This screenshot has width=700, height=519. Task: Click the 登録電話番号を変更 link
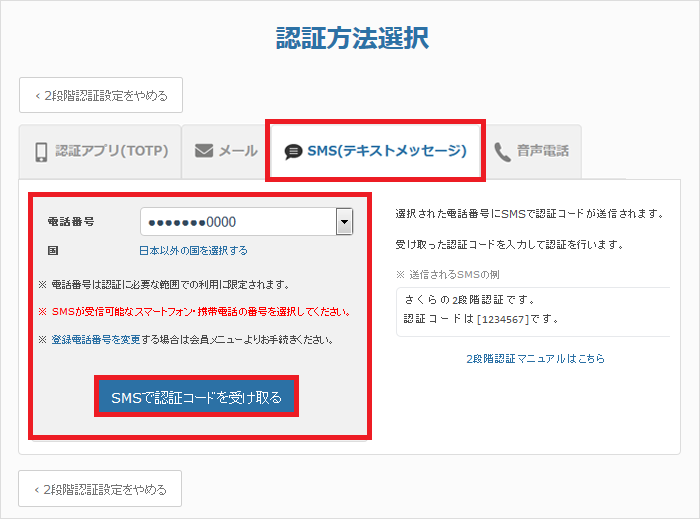tap(94, 339)
